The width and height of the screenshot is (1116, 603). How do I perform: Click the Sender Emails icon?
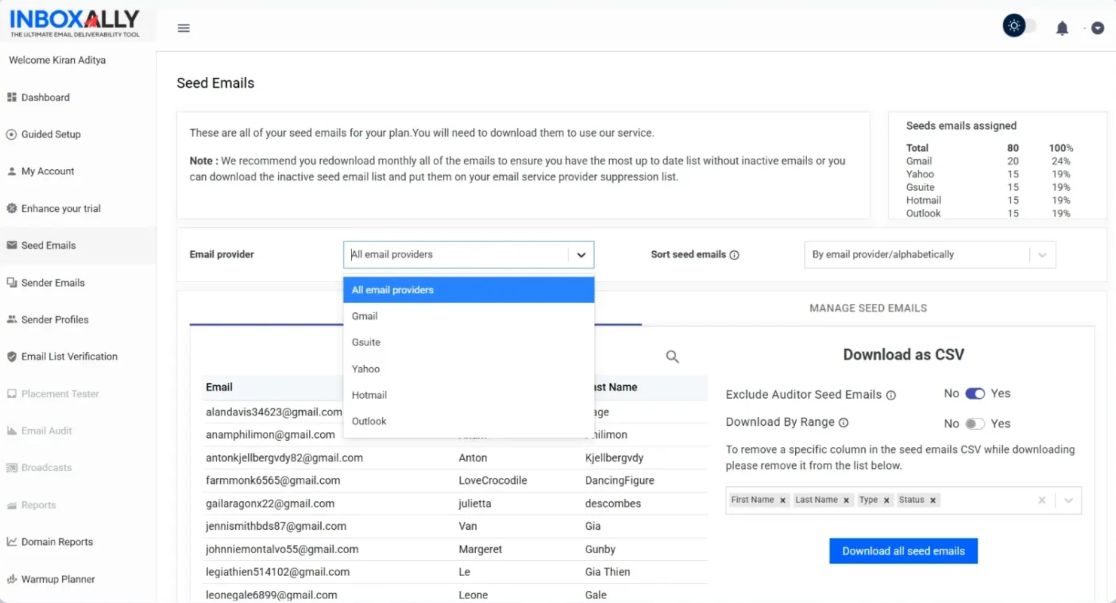pos(11,282)
